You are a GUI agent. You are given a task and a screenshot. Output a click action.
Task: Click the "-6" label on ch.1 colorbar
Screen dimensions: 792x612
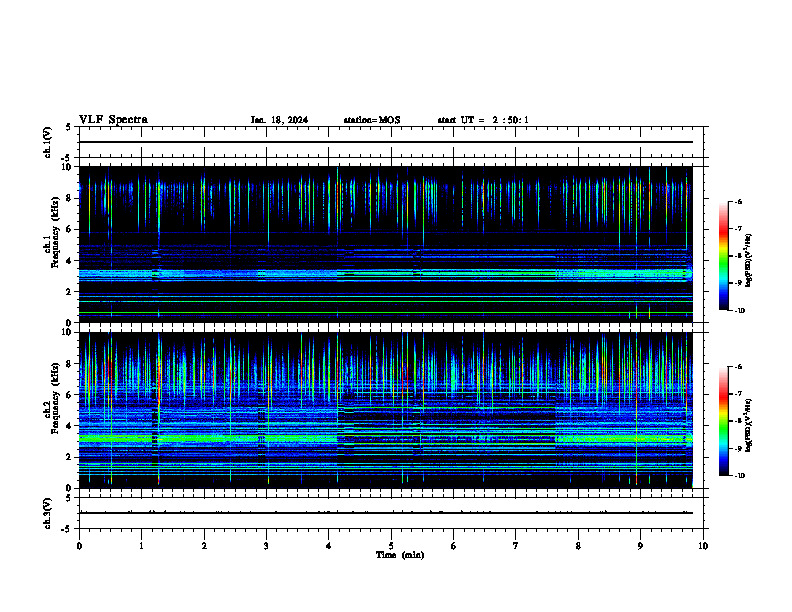coord(738,201)
